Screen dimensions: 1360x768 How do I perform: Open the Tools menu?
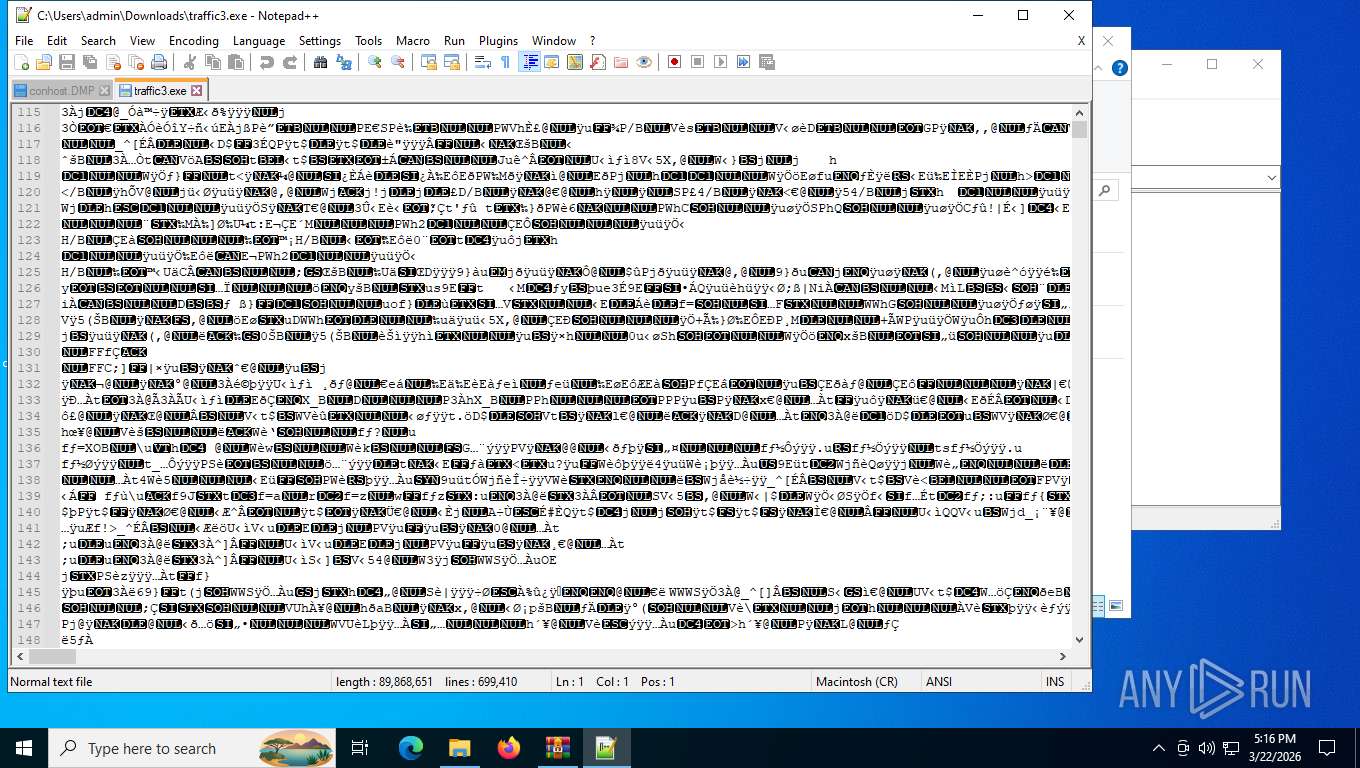click(369, 41)
